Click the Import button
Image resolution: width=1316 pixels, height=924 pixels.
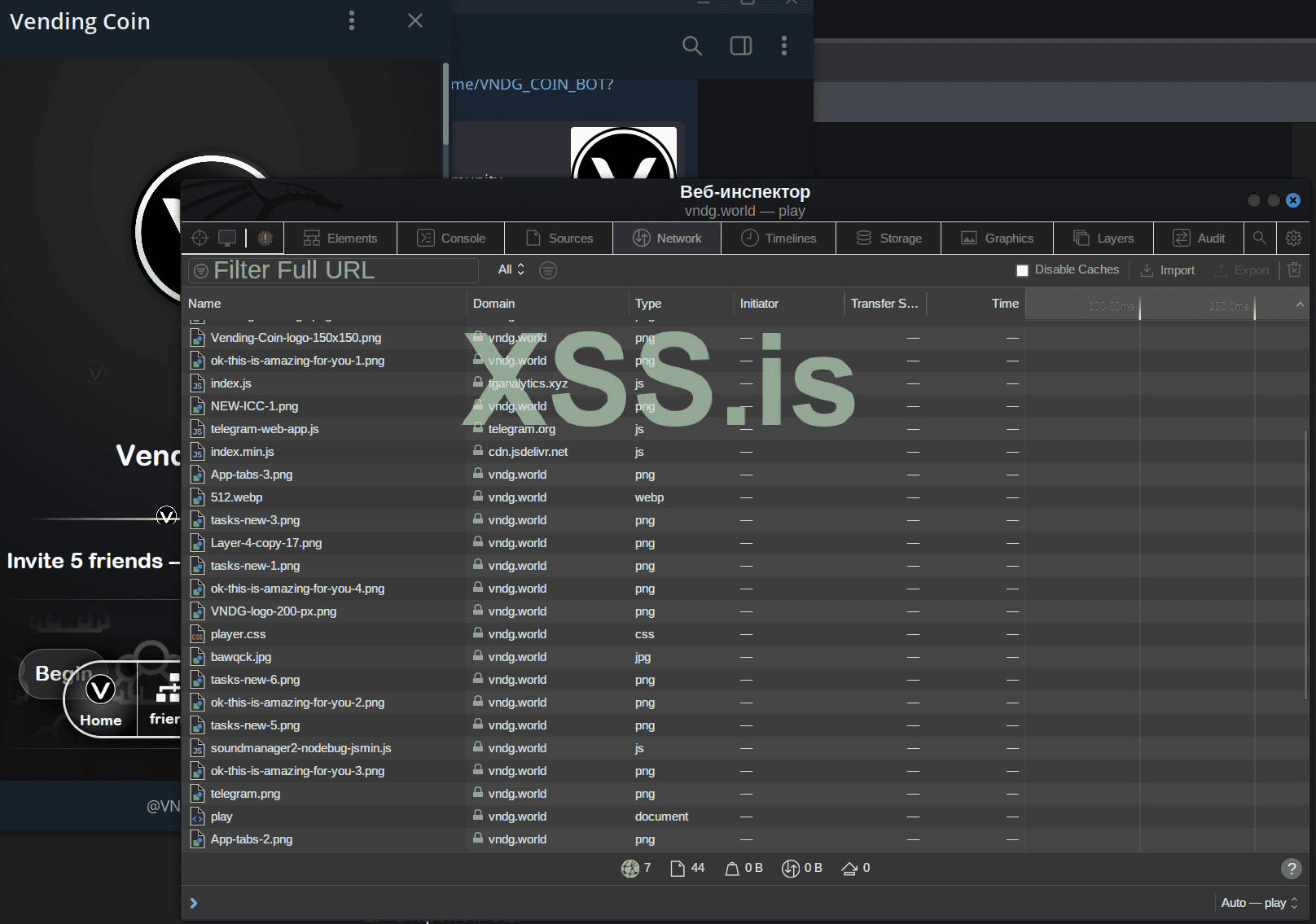1168,270
